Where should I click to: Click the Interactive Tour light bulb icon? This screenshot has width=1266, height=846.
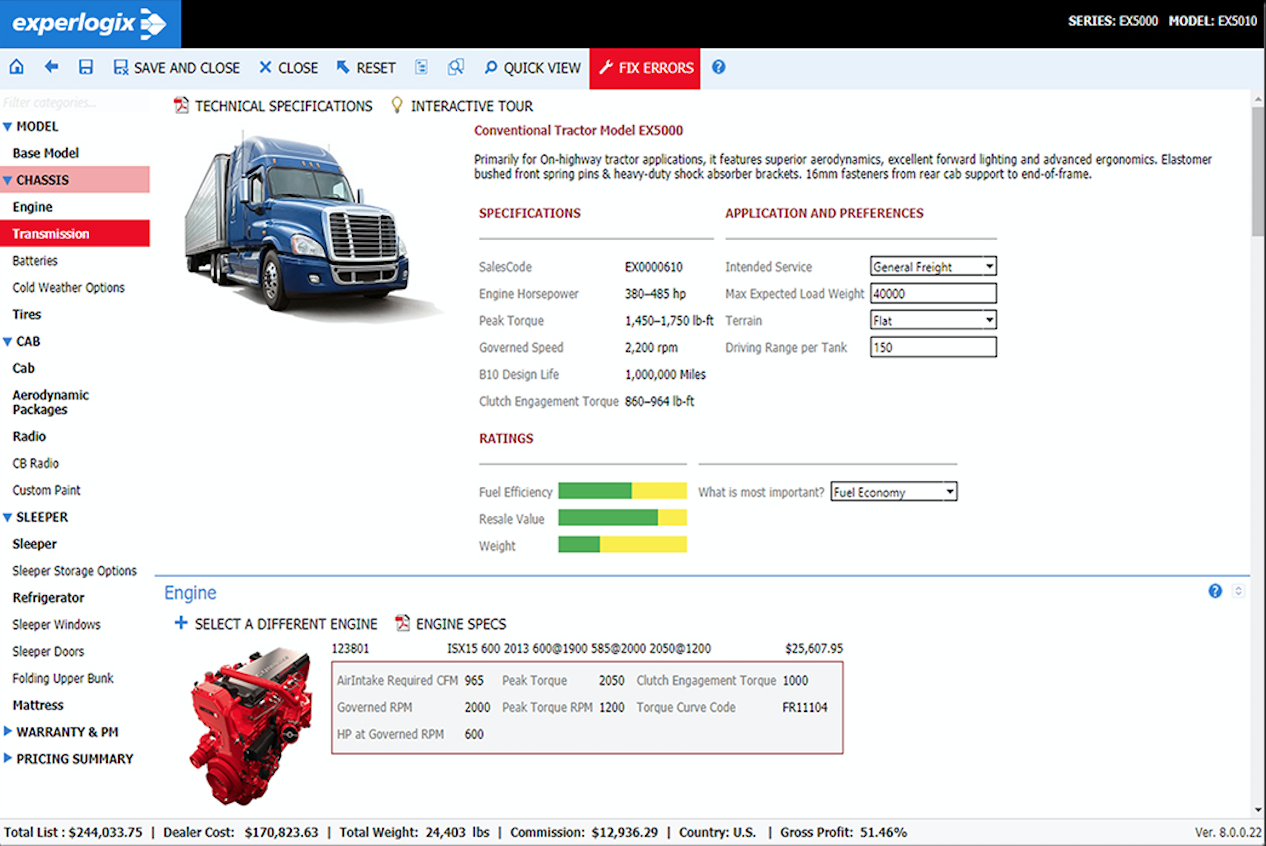(395, 105)
